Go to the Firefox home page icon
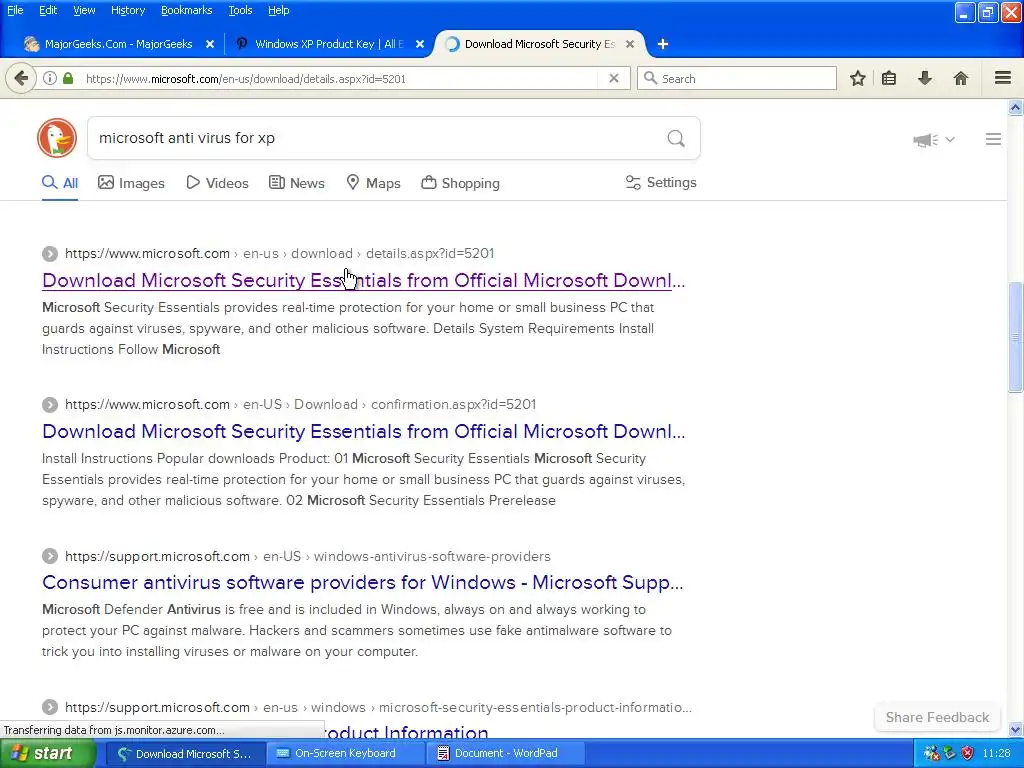Screen dimensions: 1024x768 [x=961, y=78]
